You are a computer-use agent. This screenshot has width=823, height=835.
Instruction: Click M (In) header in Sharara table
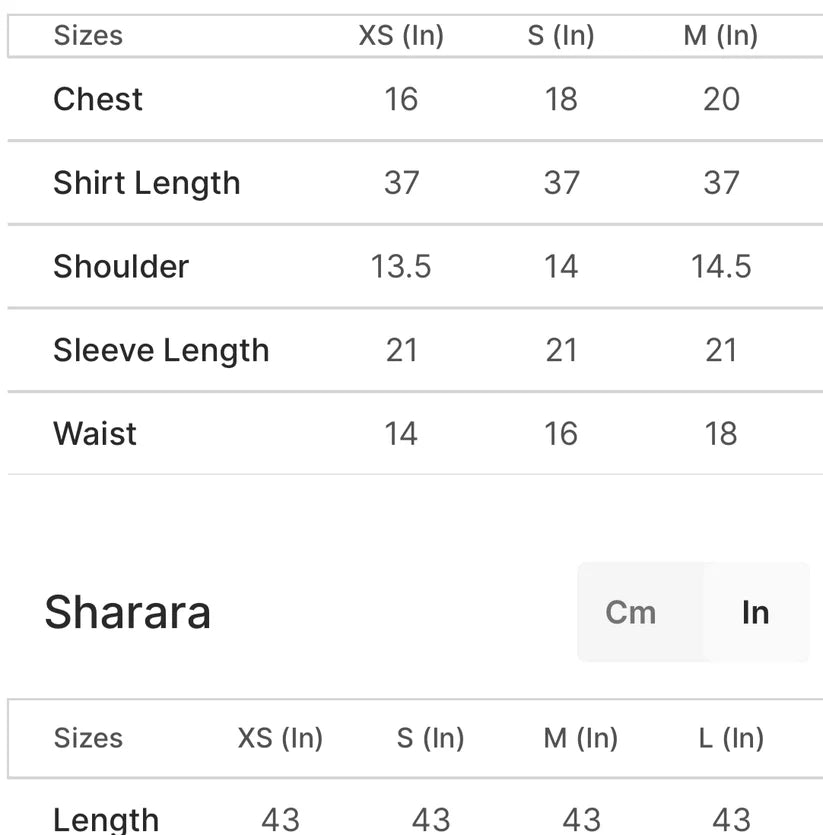(581, 738)
